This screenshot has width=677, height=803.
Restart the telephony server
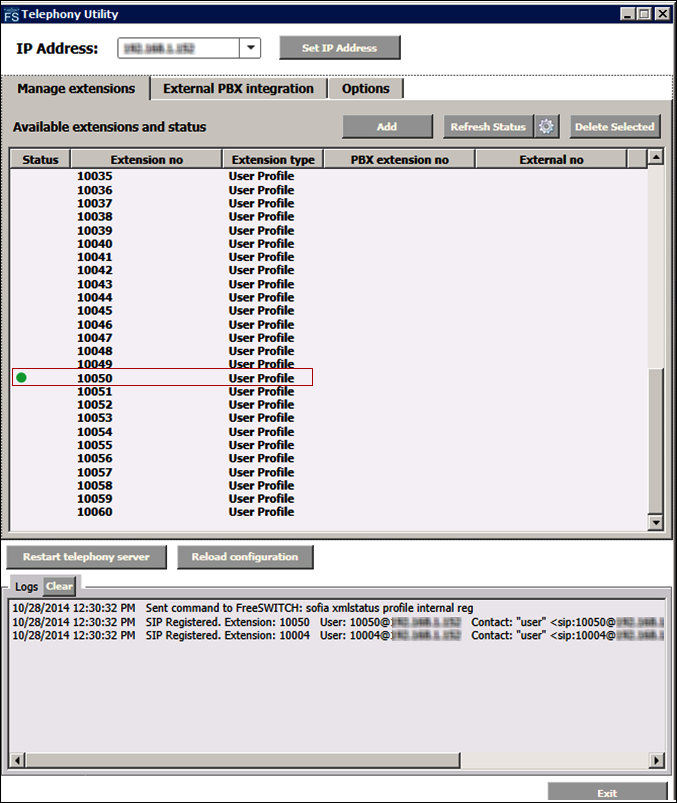(x=86, y=557)
